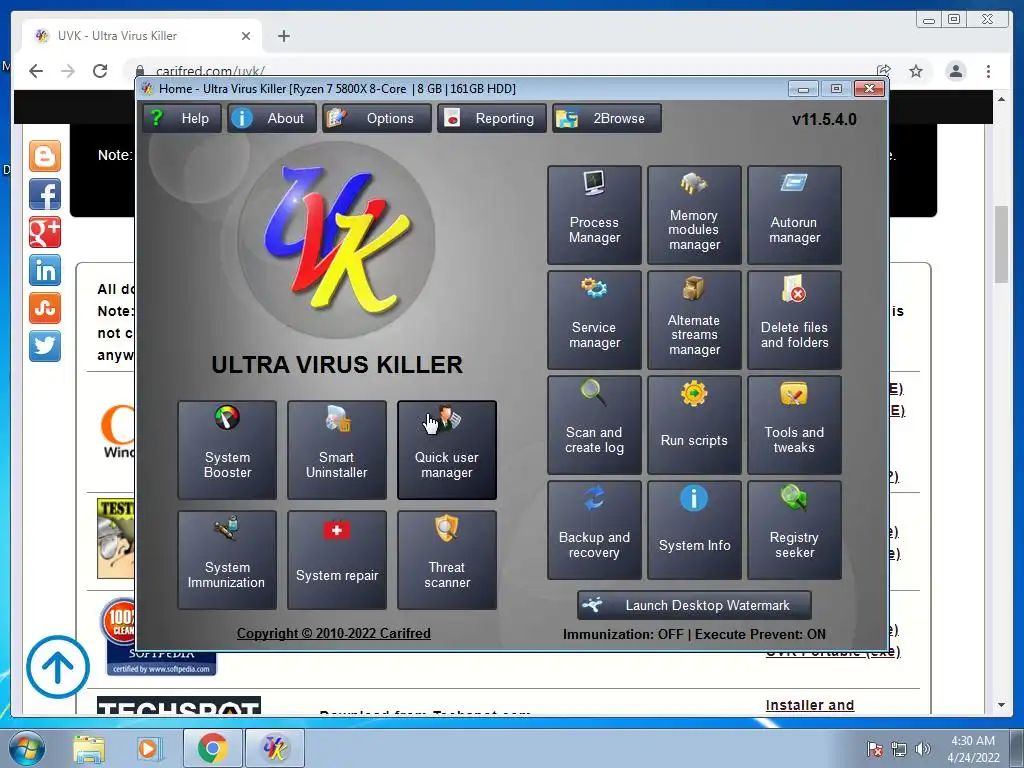Select the UVK - Ultra Virus Killer tab
Screen dimensions: 1024x768
point(142,36)
